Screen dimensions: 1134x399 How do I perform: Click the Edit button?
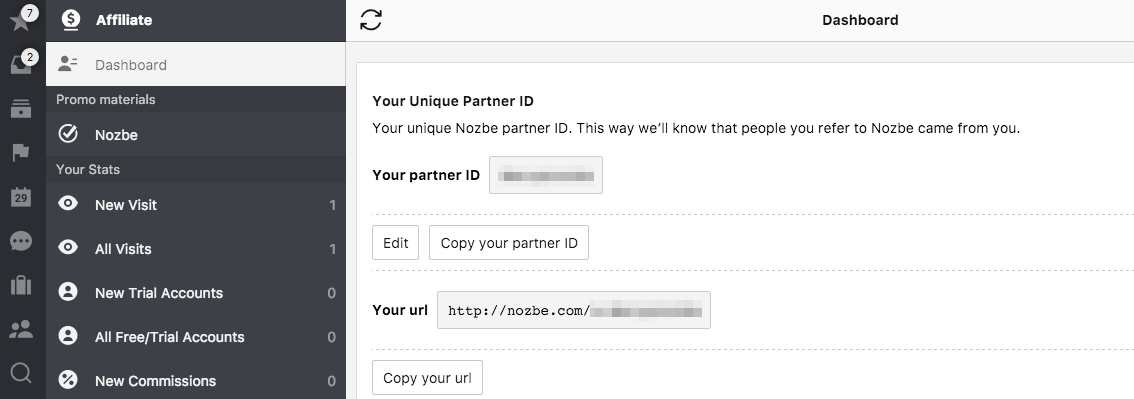point(396,243)
